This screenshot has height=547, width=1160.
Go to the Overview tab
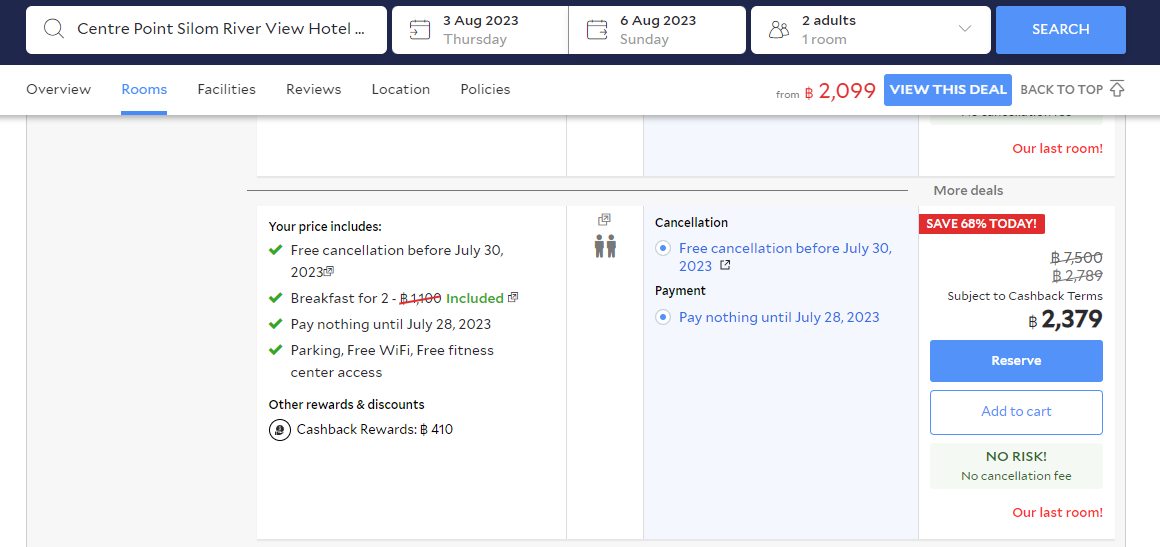pyautogui.click(x=58, y=90)
